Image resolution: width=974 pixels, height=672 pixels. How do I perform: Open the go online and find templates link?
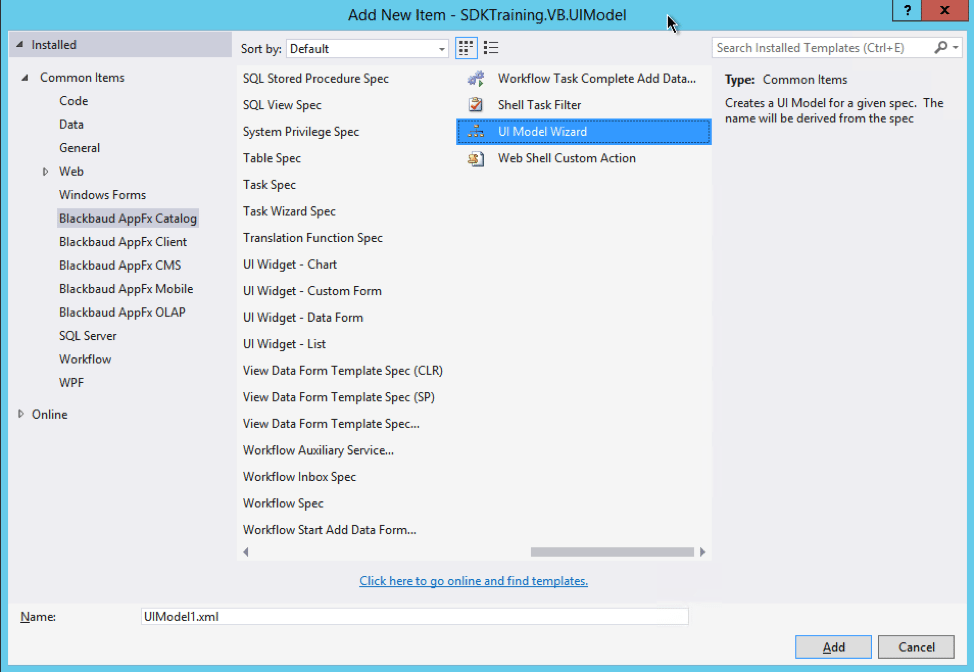pos(473,580)
